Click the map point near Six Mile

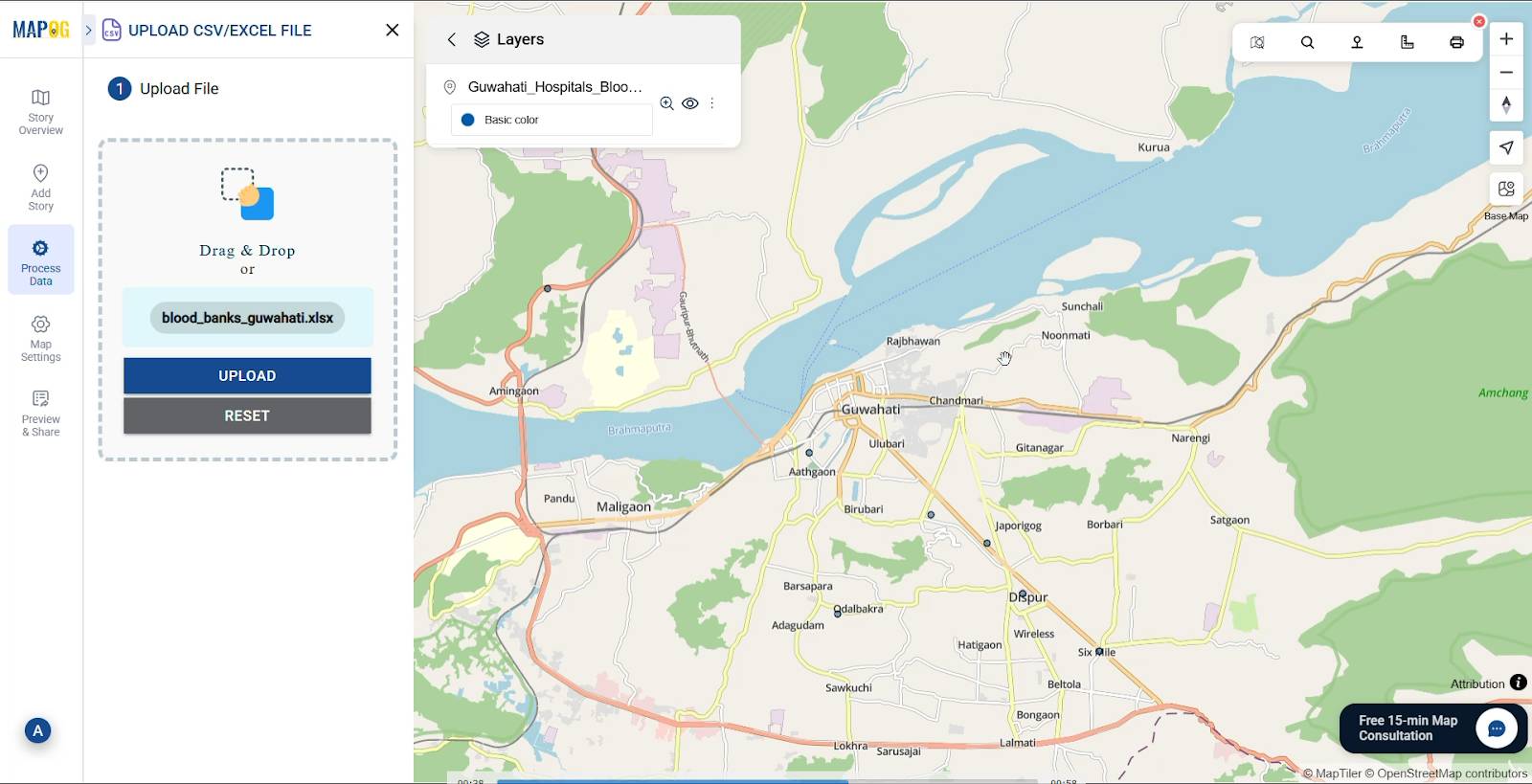coord(1099,651)
